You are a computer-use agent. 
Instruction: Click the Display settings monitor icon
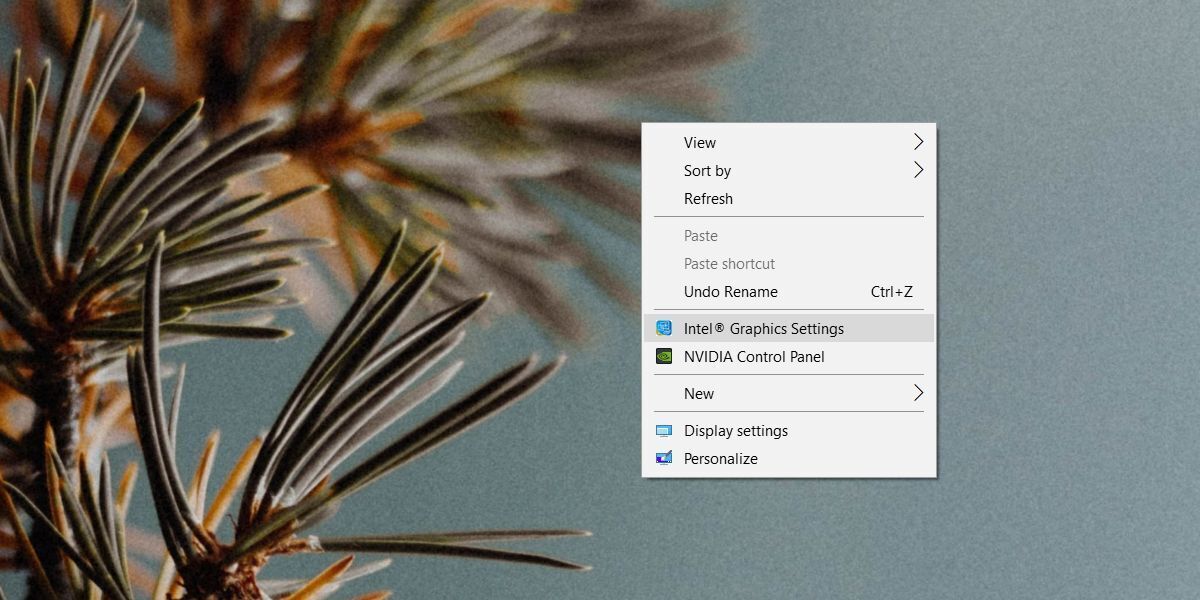664,431
